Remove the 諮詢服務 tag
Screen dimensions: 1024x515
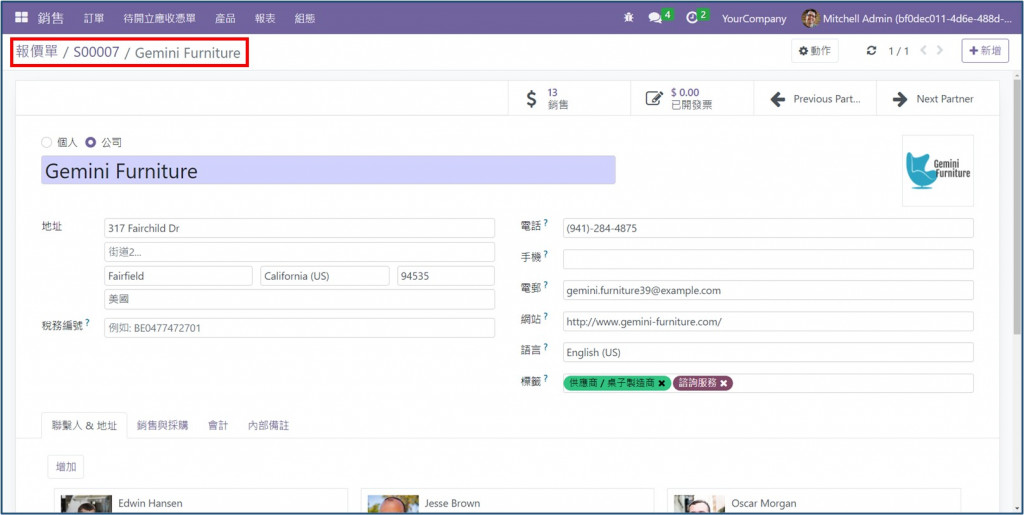coord(724,383)
